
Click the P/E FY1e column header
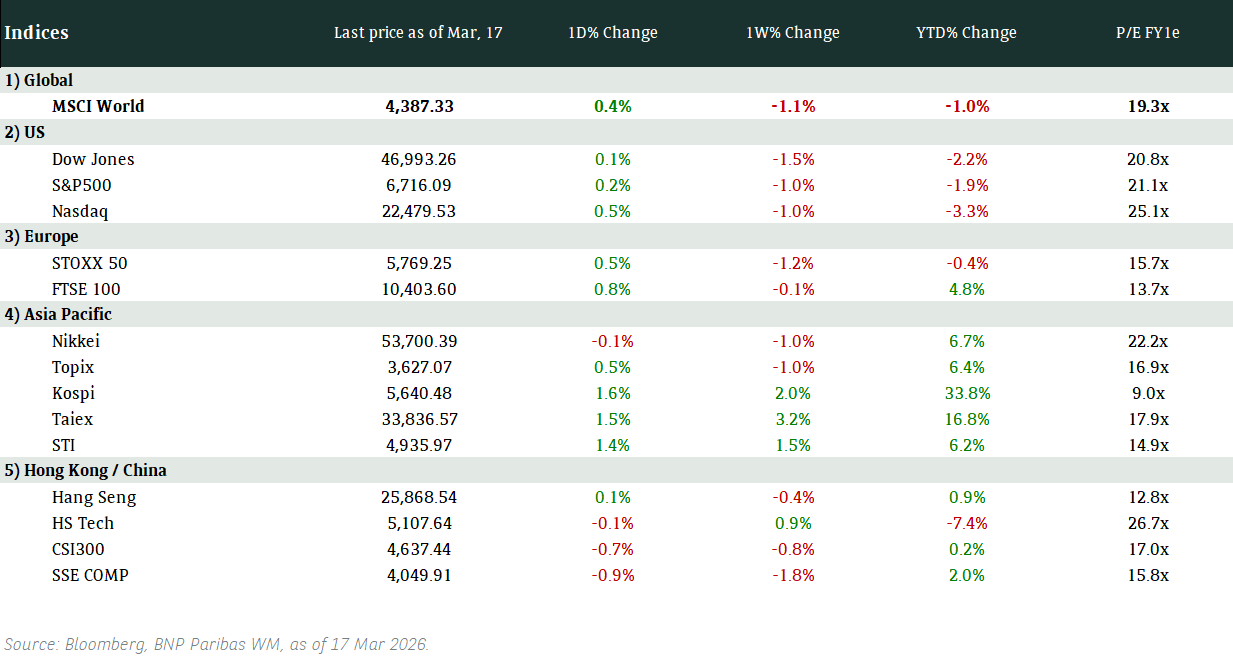coord(1147,33)
